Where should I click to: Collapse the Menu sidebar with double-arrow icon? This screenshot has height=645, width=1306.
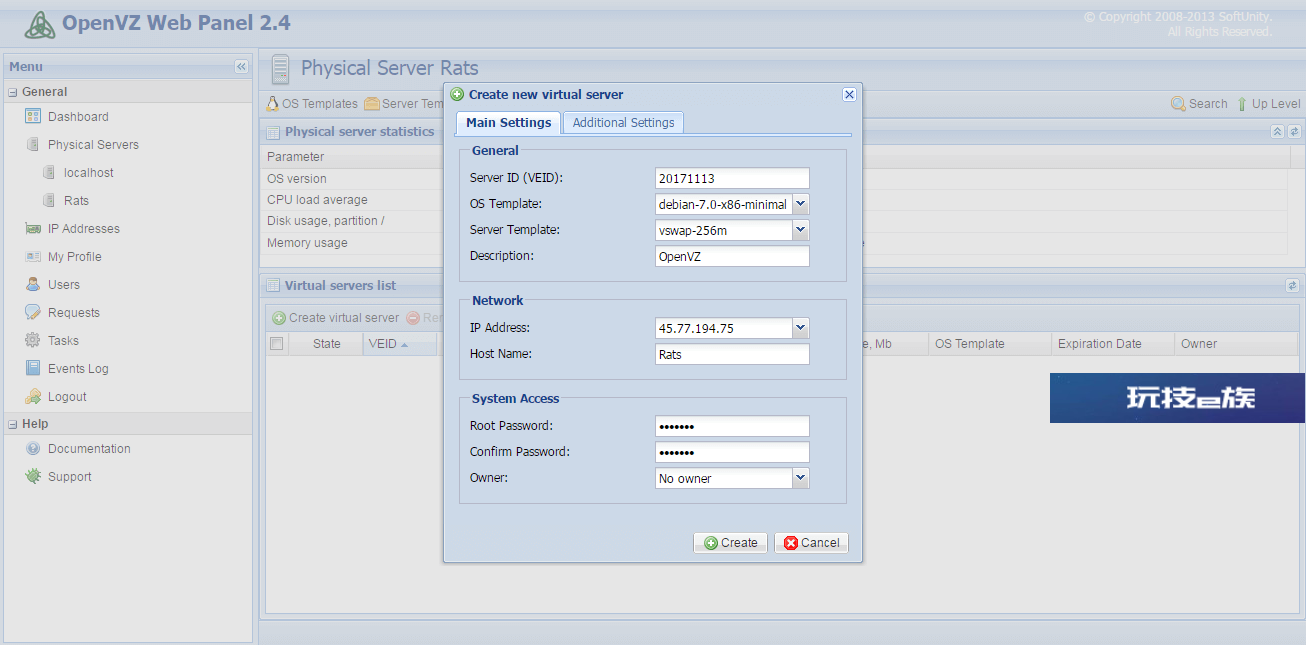[241, 66]
